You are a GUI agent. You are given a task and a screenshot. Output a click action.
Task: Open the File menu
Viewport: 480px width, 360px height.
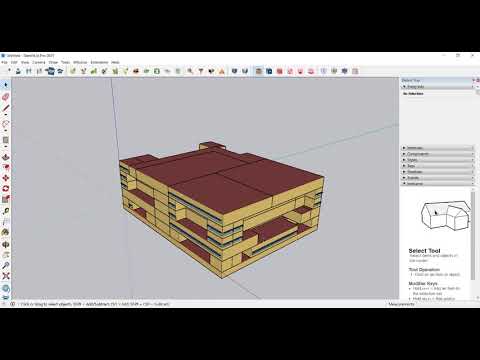tap(4, 62)
